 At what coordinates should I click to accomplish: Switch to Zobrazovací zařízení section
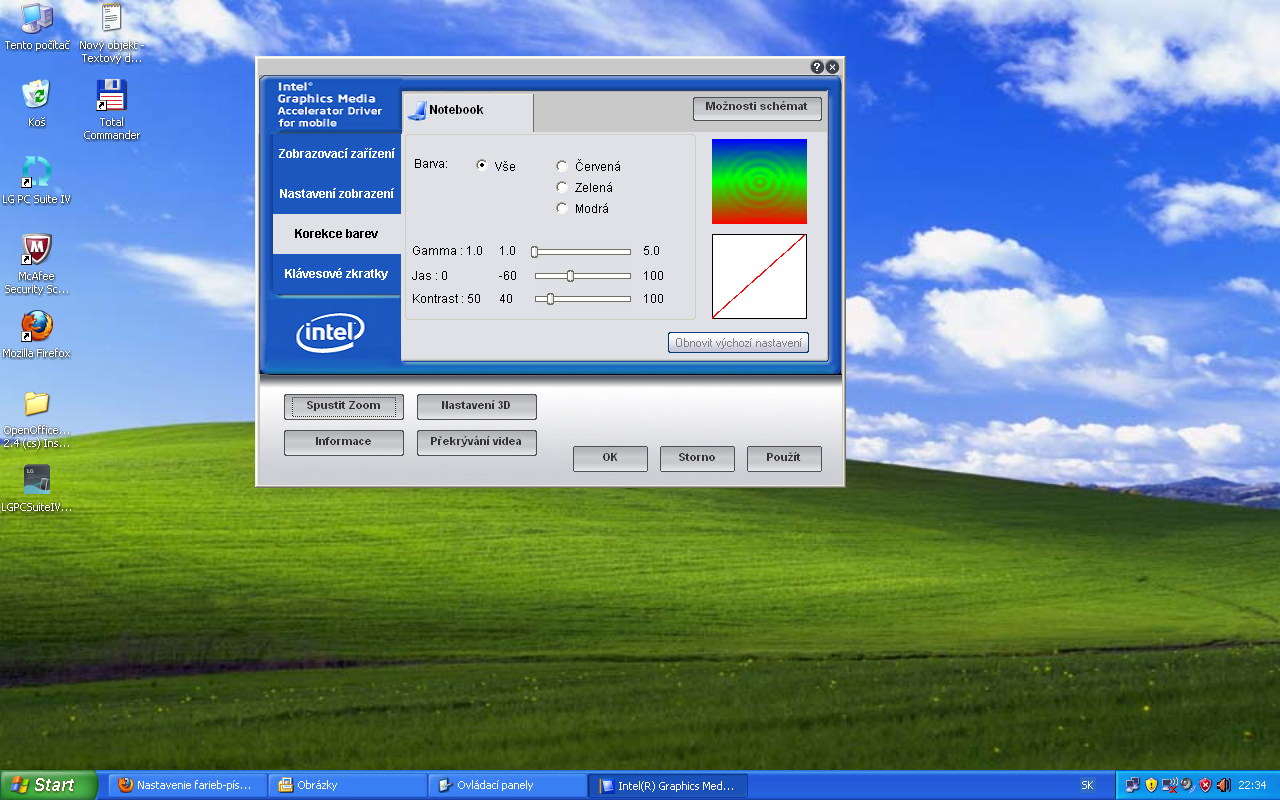click(336, 154)
